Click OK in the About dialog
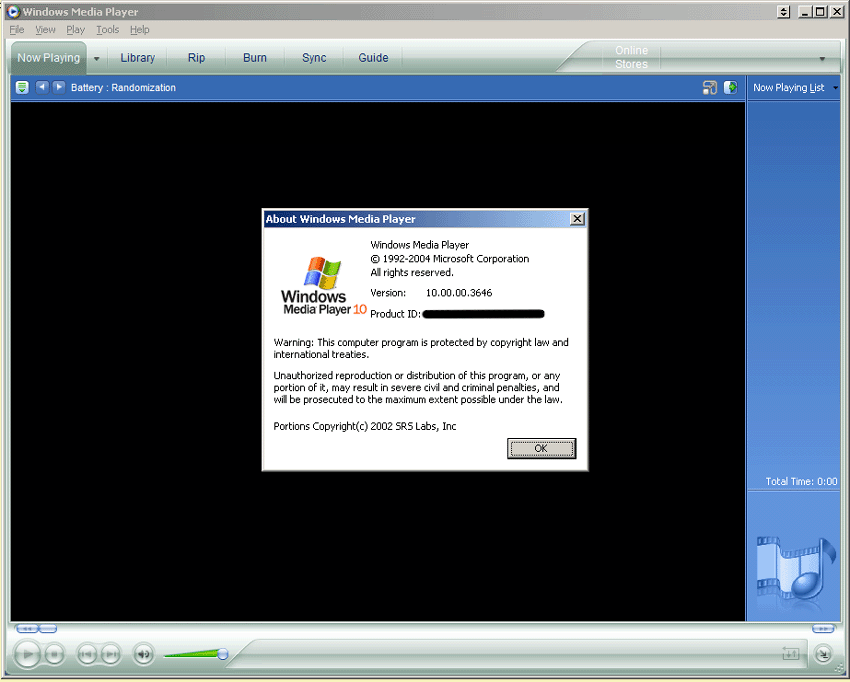 click(541, 448)
